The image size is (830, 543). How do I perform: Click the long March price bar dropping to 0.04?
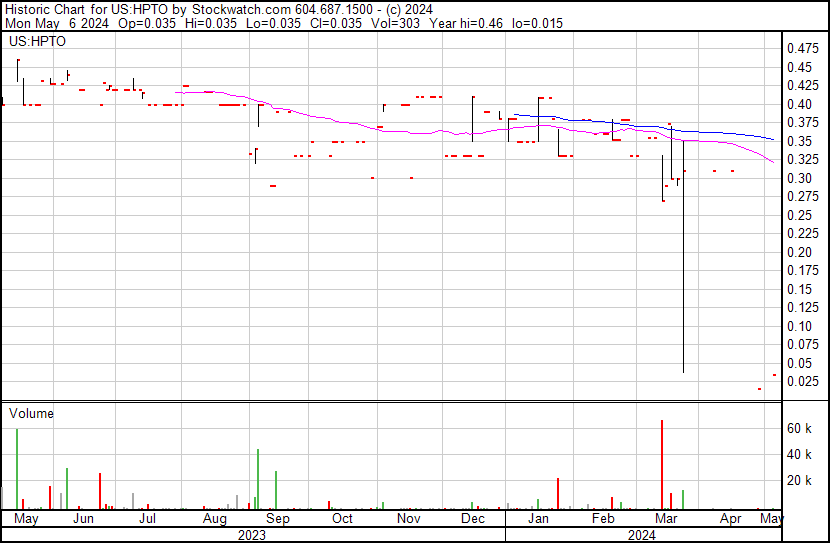(683, 257)
